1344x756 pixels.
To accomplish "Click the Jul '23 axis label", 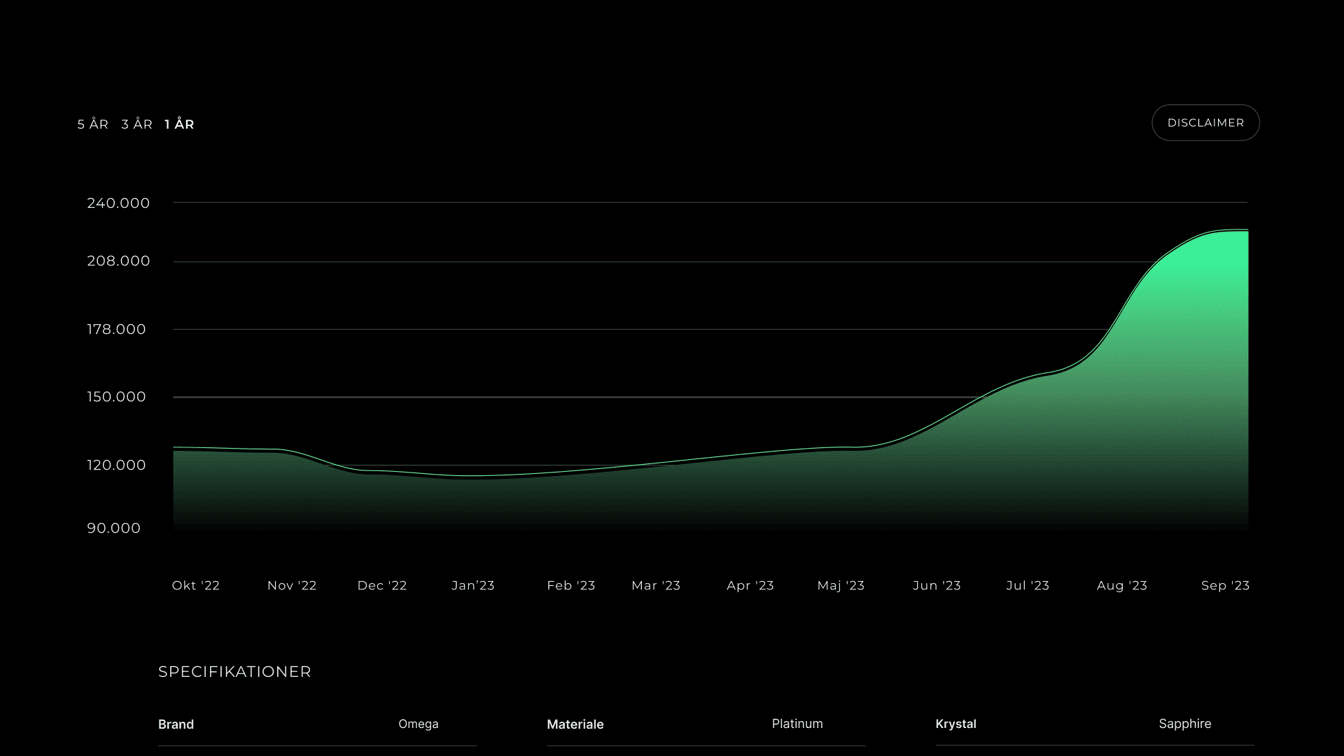I will [x=1028, y=586].
